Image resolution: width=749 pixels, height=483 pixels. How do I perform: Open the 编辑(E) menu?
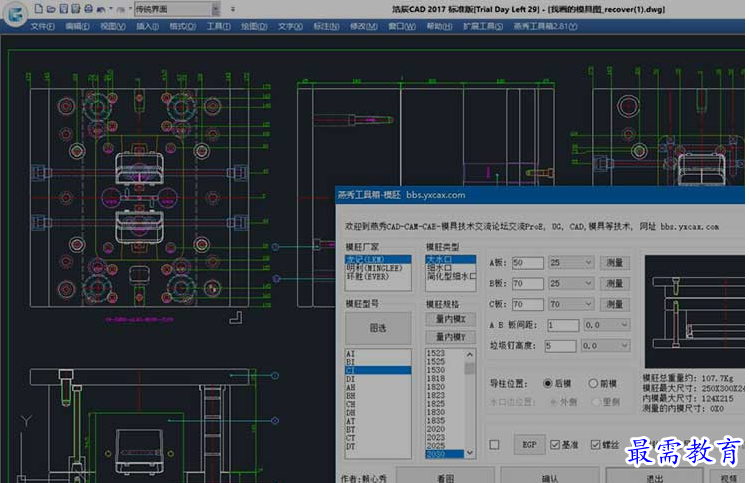point(77,26)
